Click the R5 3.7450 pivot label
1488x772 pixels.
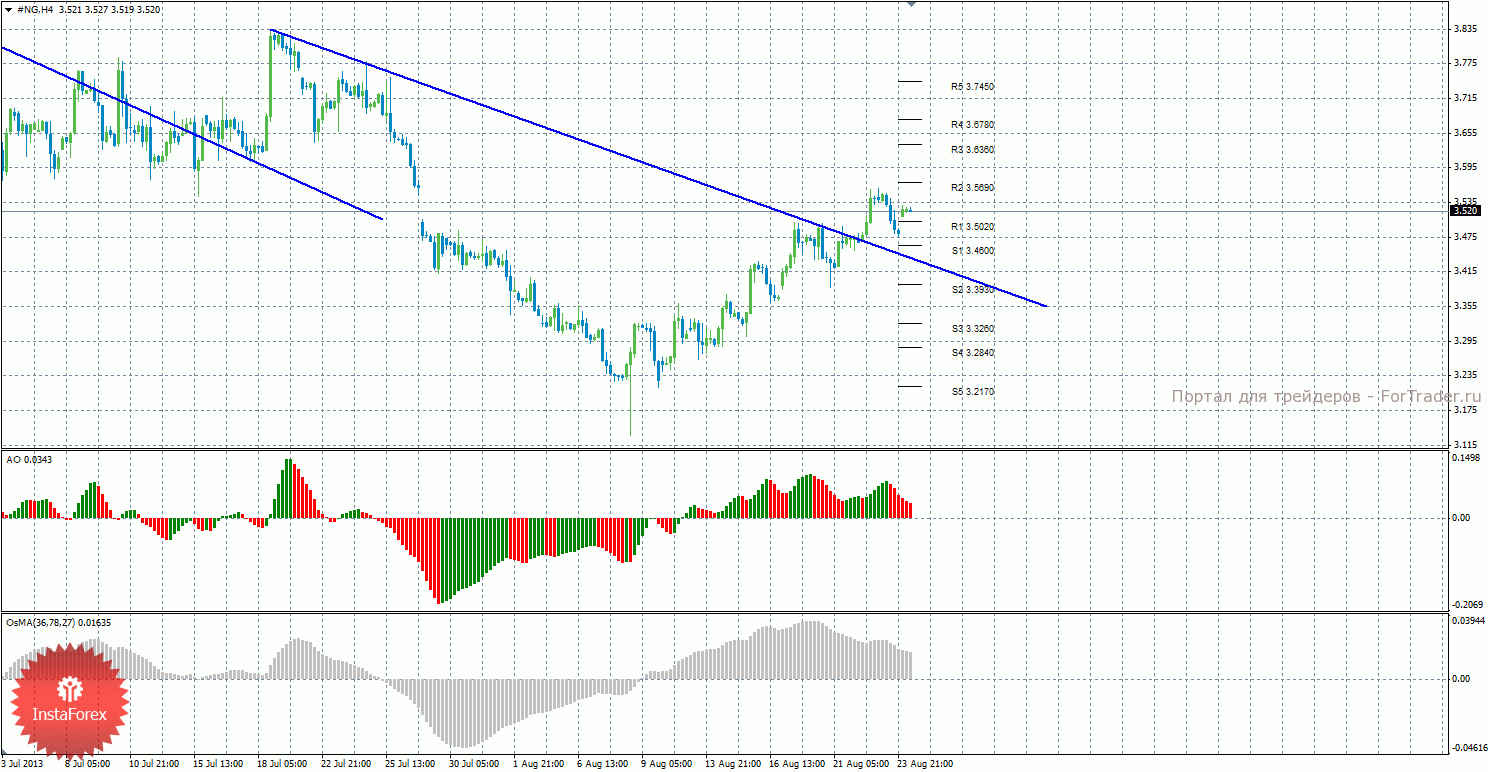pyautogui.click(x=973, y=87)
